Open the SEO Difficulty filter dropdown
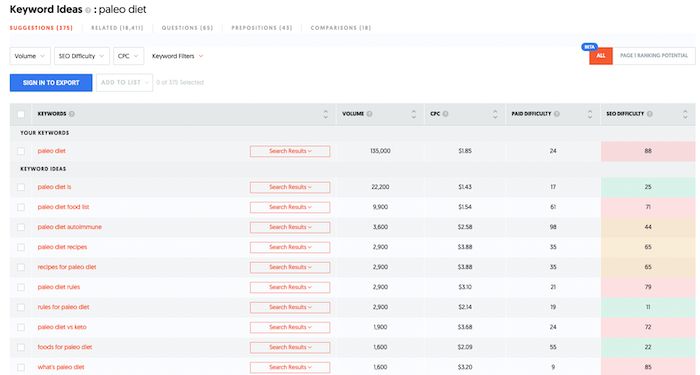Viewport: 700px width, 375px height. [x=82, y=56]
